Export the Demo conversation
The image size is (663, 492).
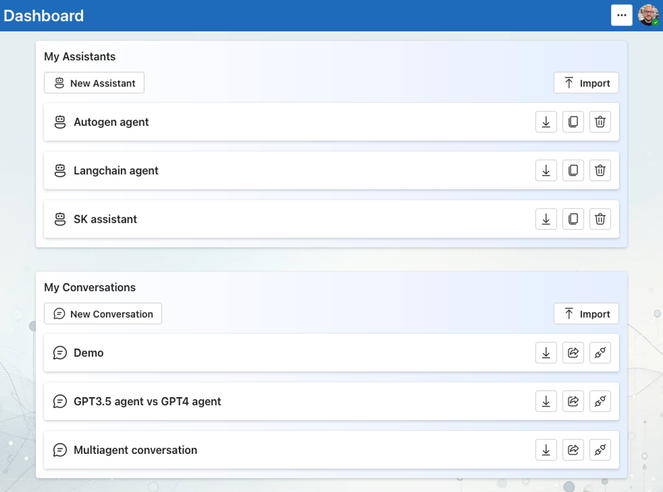[x=546, y=353]
